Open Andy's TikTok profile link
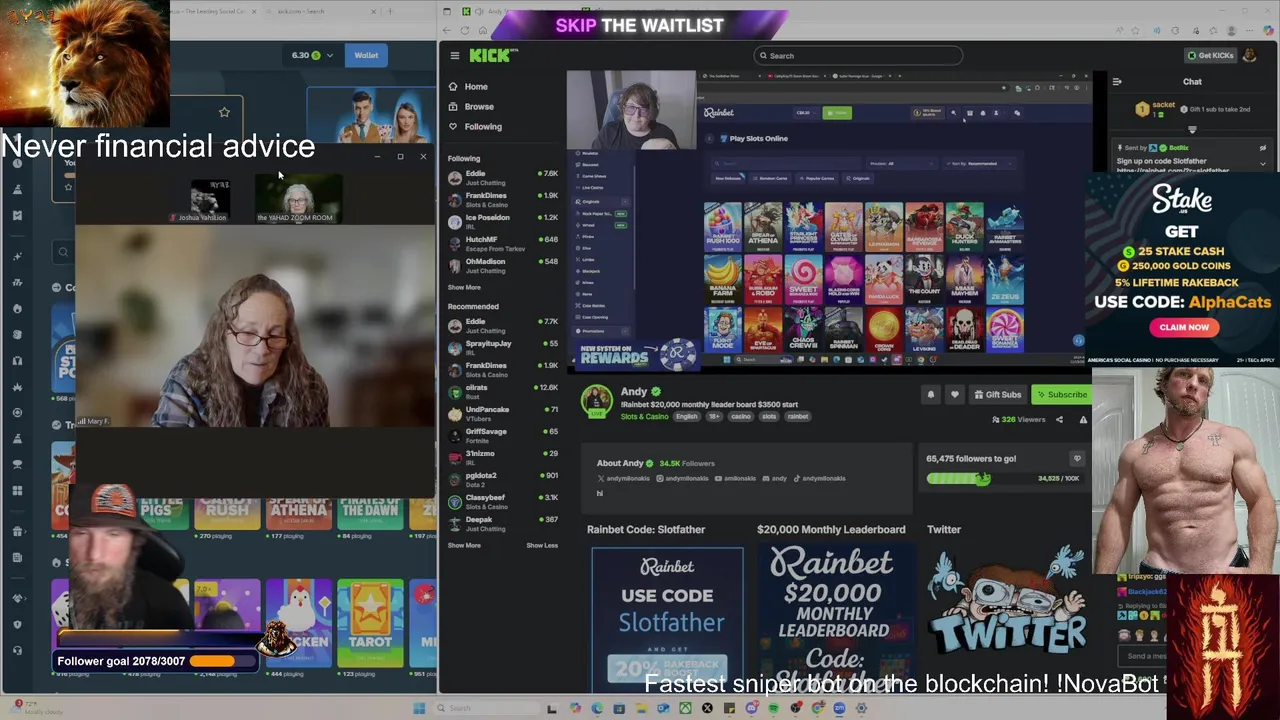The image size is (1280, 720). 821,479
